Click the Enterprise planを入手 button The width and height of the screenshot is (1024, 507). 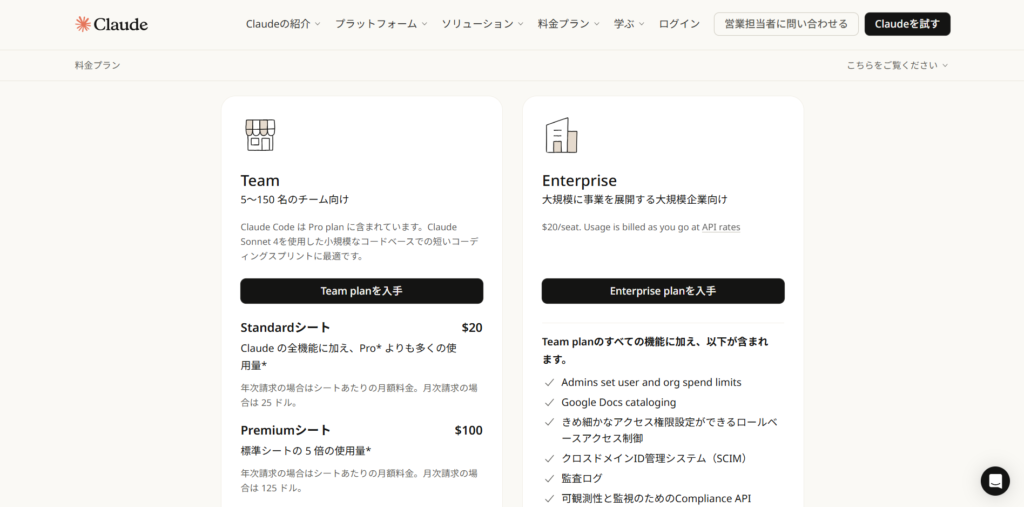click(663, 291)
